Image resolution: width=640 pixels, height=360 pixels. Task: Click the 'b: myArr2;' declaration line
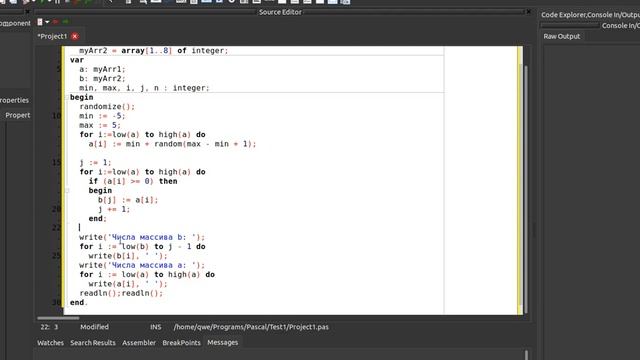[x=102, y=79]
